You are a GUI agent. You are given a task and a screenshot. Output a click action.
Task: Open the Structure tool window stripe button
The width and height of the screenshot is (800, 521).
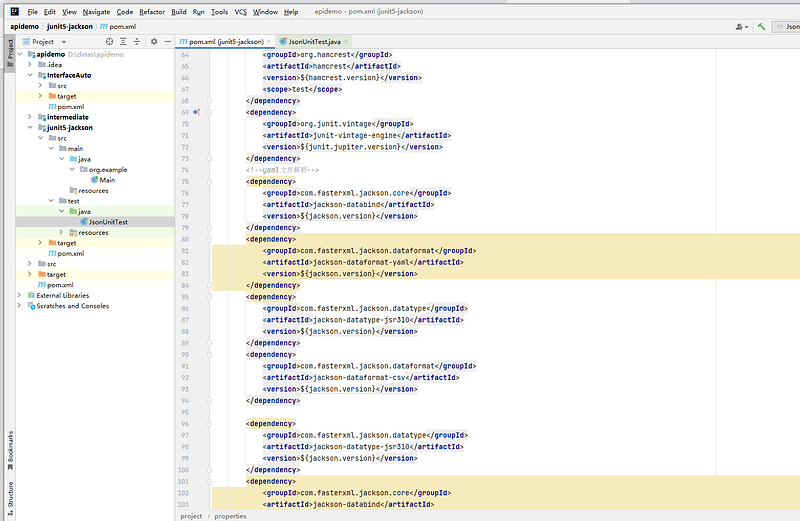[x=10, y=498]
